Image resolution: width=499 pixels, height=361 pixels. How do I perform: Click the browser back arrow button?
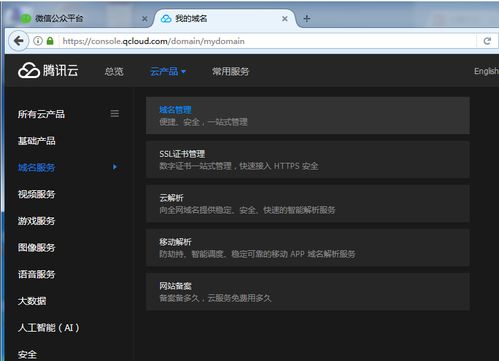click(x=18, y=41)
